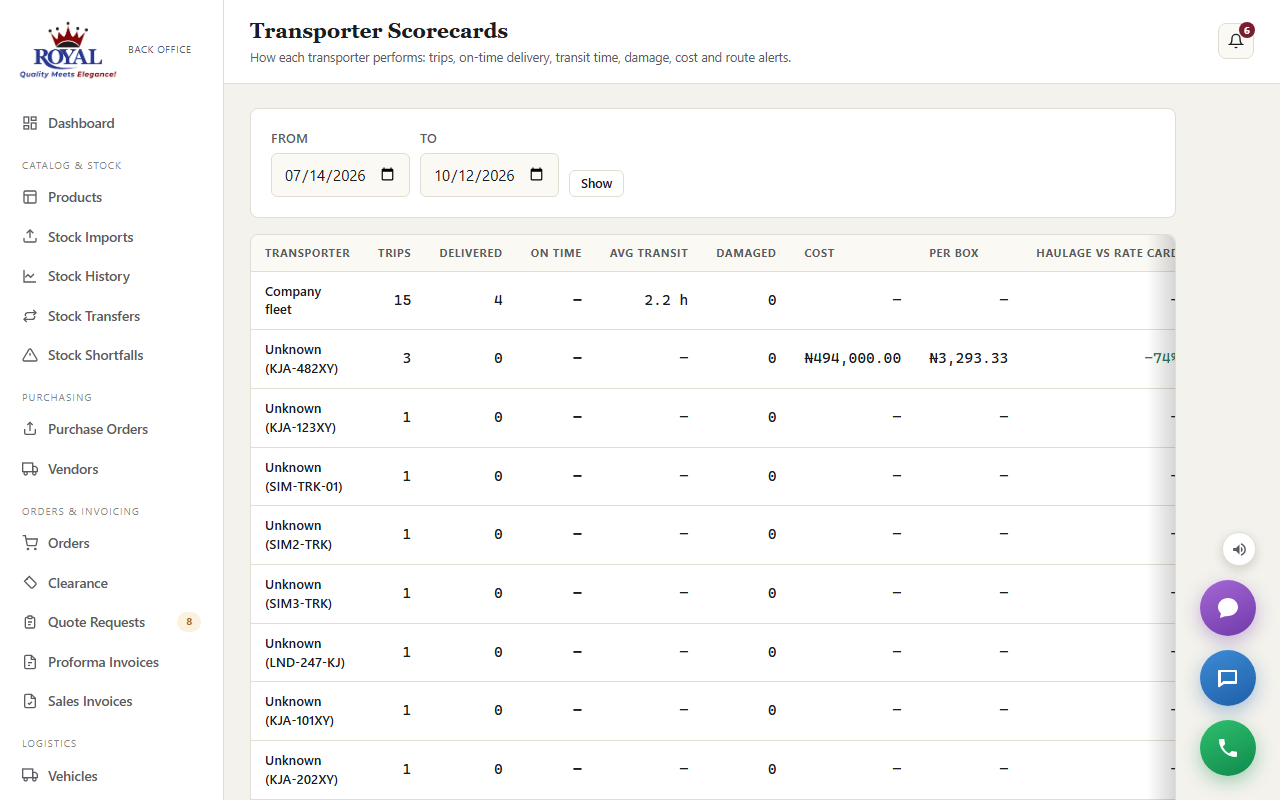Click the TO date field
The image size is (1280, 800).
[489, 175]
